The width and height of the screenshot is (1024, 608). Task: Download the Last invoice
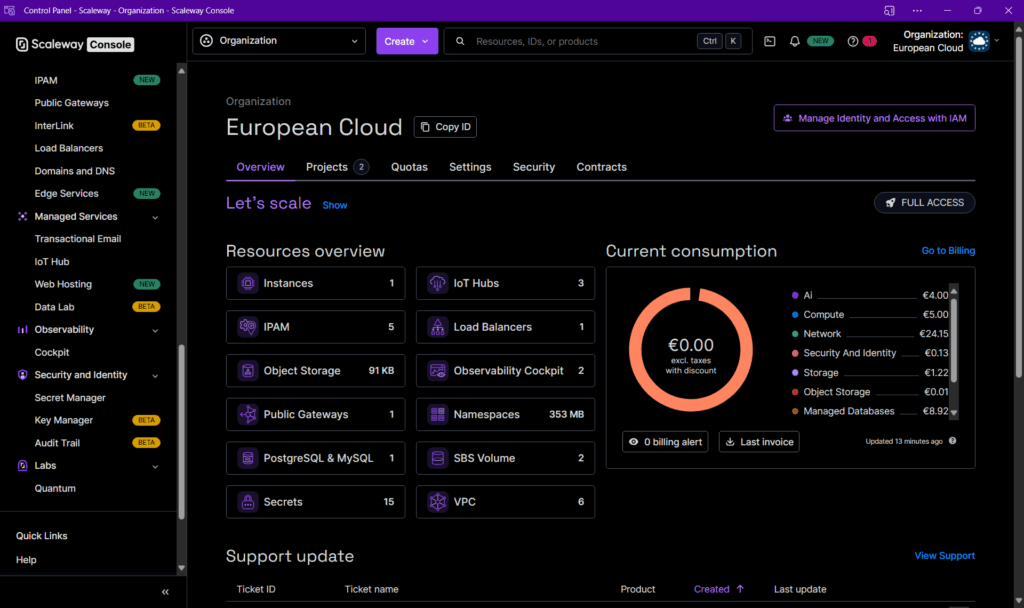coord(759,442)
